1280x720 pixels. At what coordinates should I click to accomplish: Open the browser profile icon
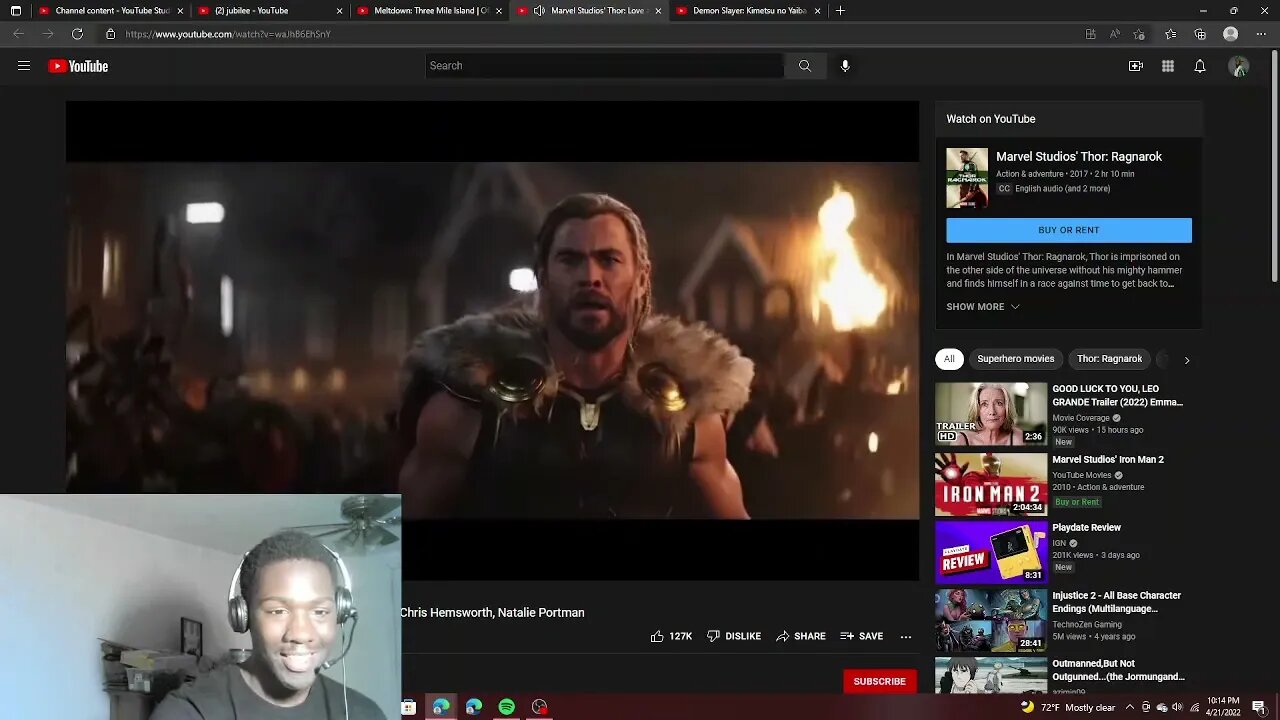click(1231, 34)
